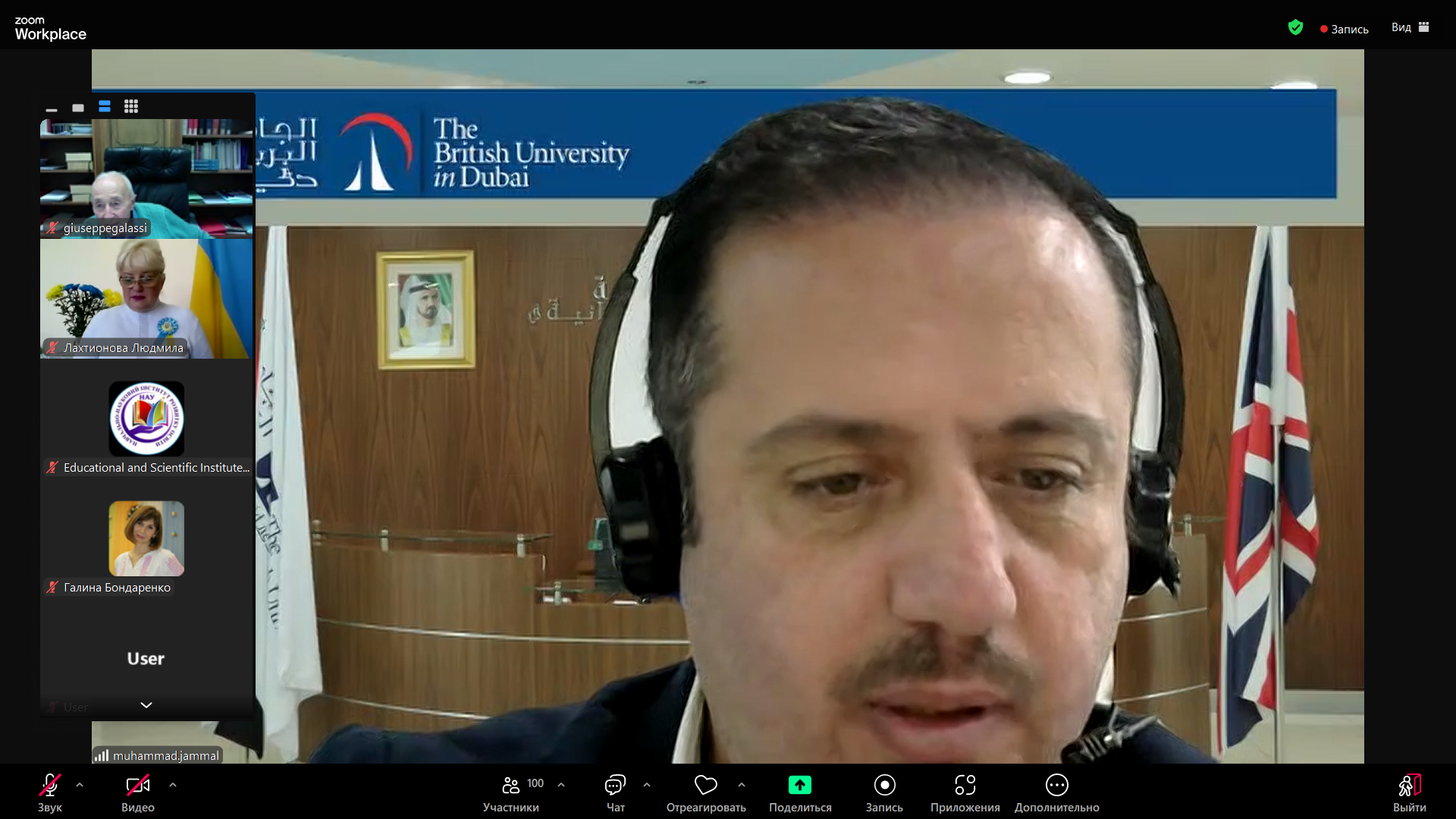Screen dimensions: 1456x819
Task: Click the green Share screen icon
Action: coord(799,785)
